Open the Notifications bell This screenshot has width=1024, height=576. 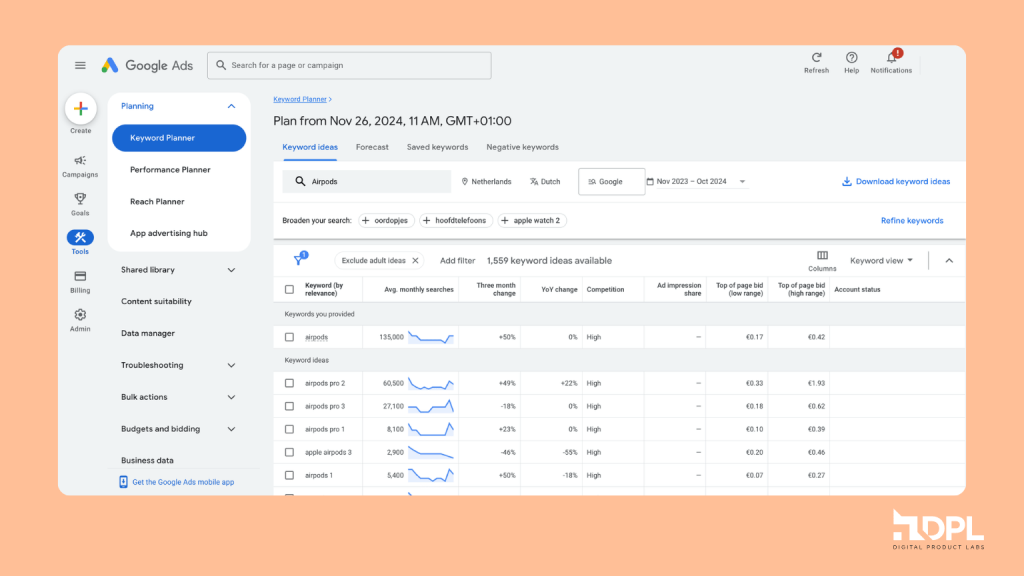(x=891, y=57)
